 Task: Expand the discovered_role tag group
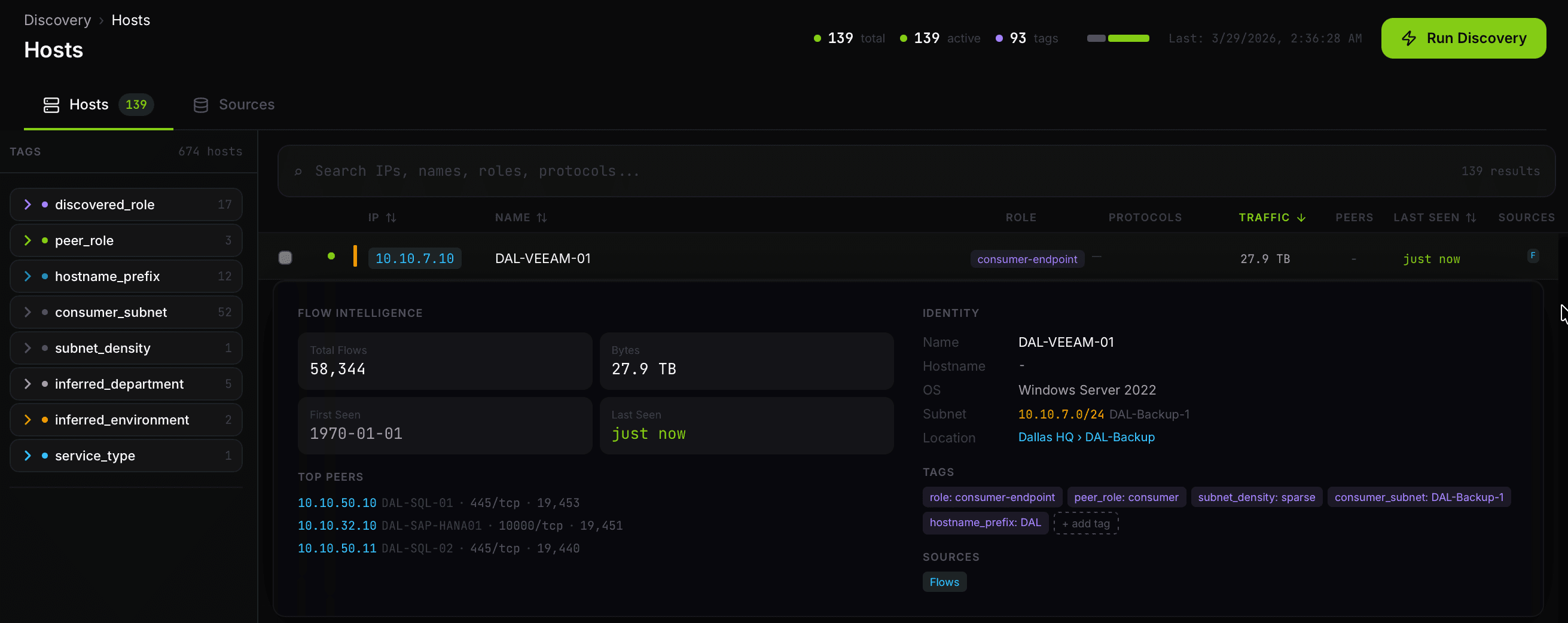(28, 205)
